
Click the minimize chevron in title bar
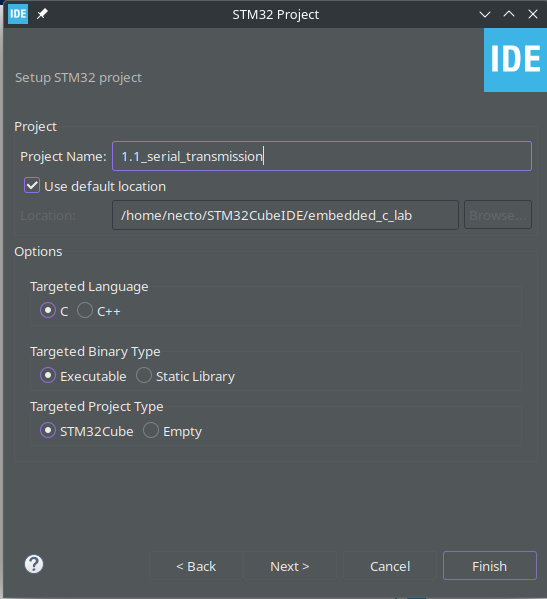(485, 15)
